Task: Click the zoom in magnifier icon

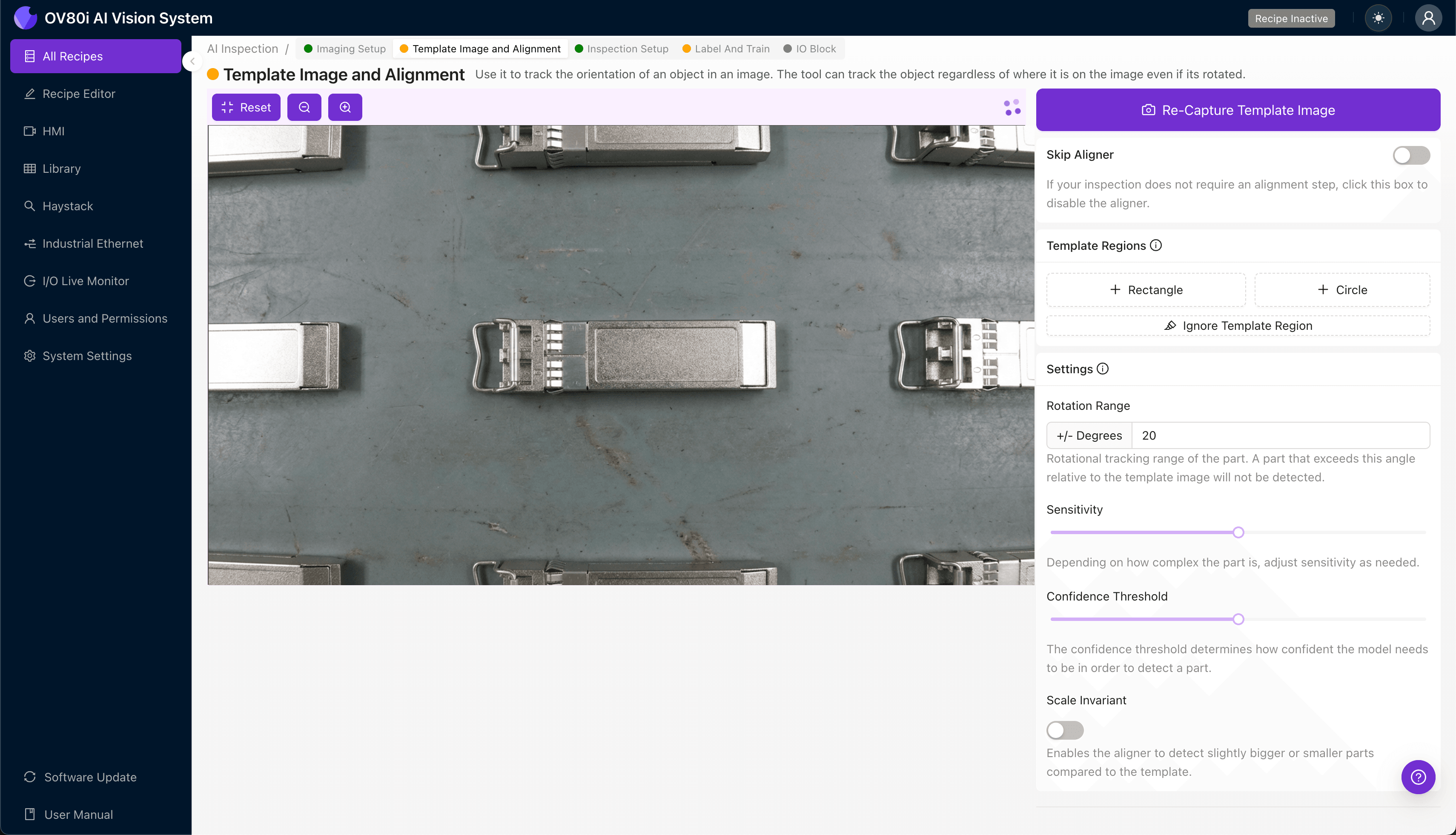Action: tap(345, 107)
